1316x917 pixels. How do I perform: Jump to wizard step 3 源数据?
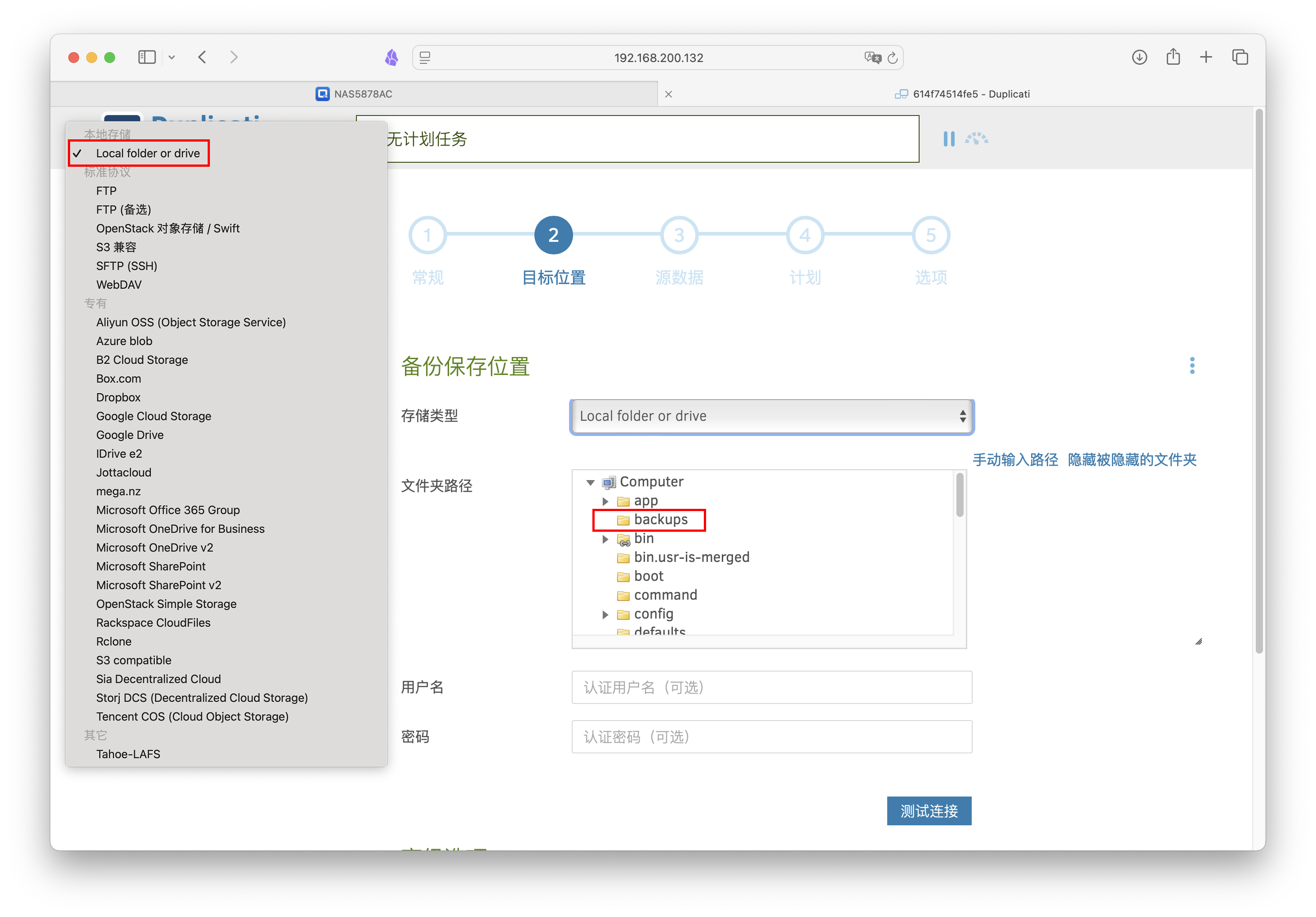[679, 235]
